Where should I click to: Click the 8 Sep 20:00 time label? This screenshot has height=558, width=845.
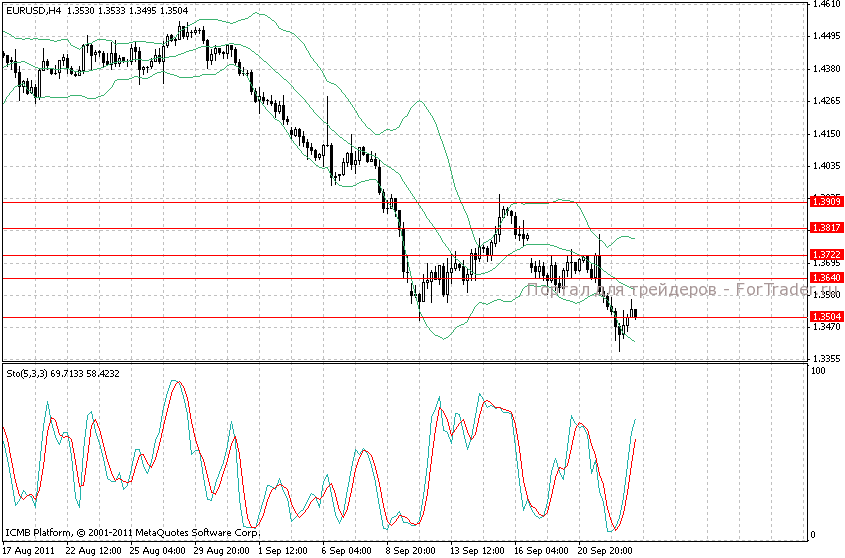(411, 550)
